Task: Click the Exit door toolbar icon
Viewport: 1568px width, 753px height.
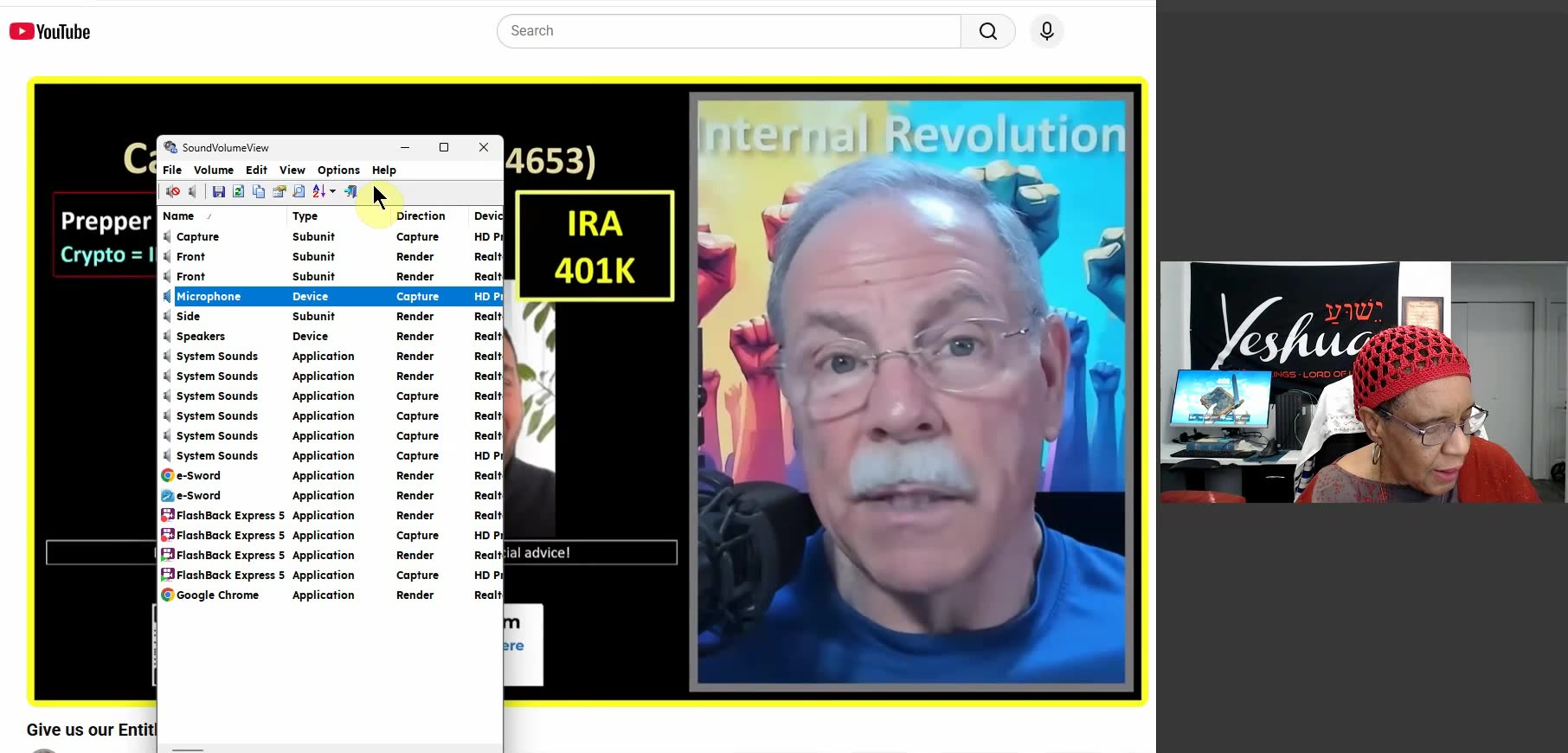Action: click(x=350, y=192)
